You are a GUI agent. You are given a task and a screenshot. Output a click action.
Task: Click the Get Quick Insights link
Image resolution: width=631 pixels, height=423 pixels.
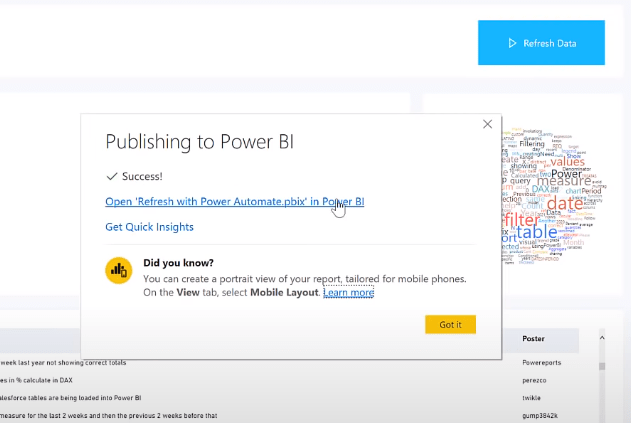pyautogui.click(x=150, y=228)
